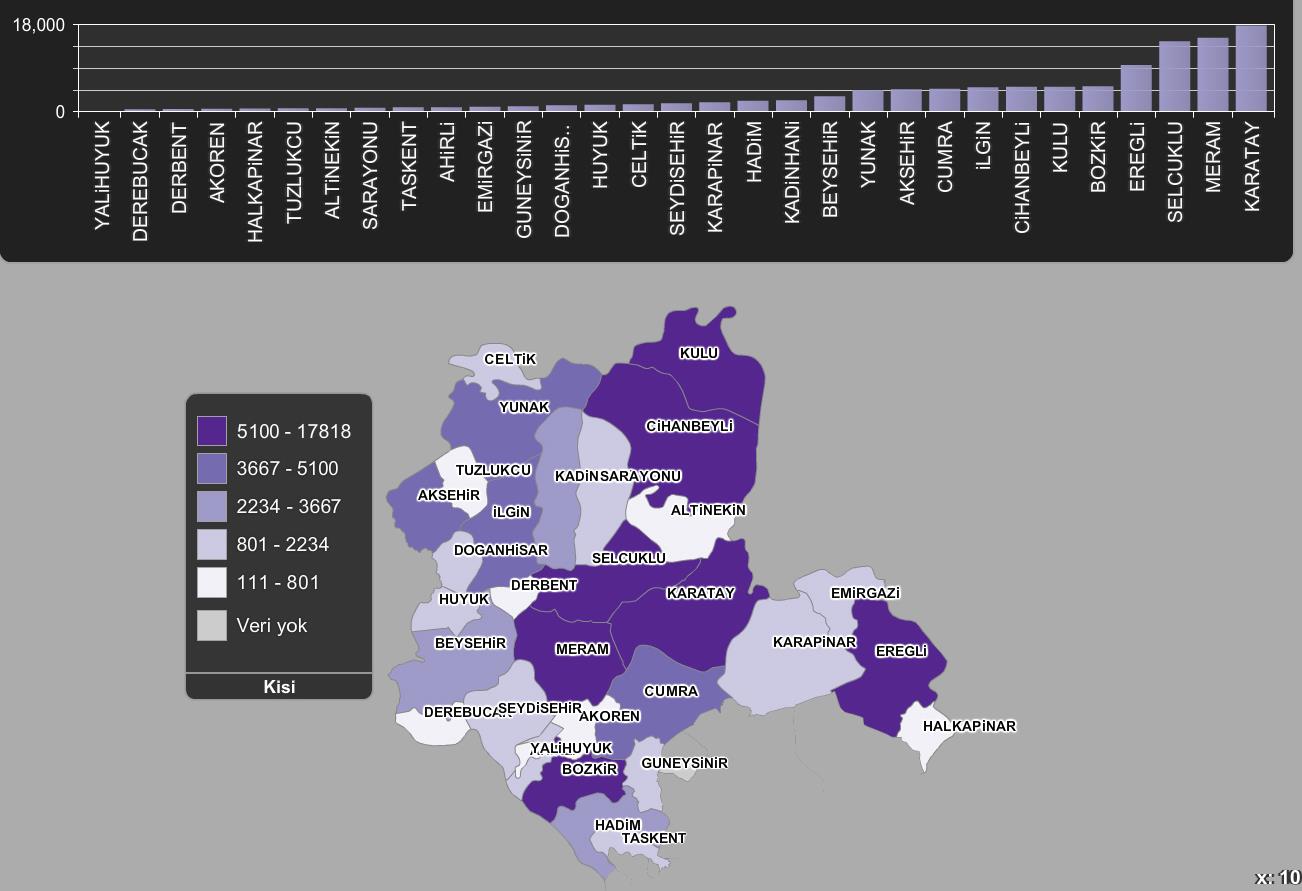Click the MERAM bar in the chart

click(1213, 75)
